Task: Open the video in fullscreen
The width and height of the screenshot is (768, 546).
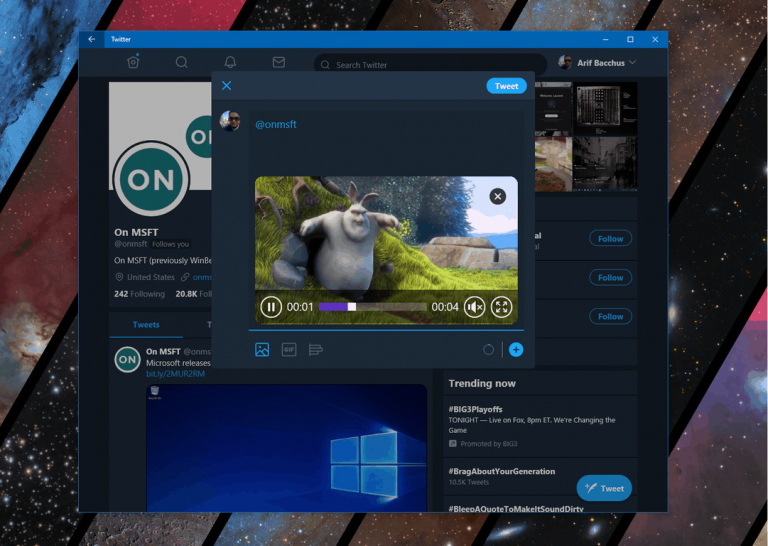Action: tap(501, 307)
